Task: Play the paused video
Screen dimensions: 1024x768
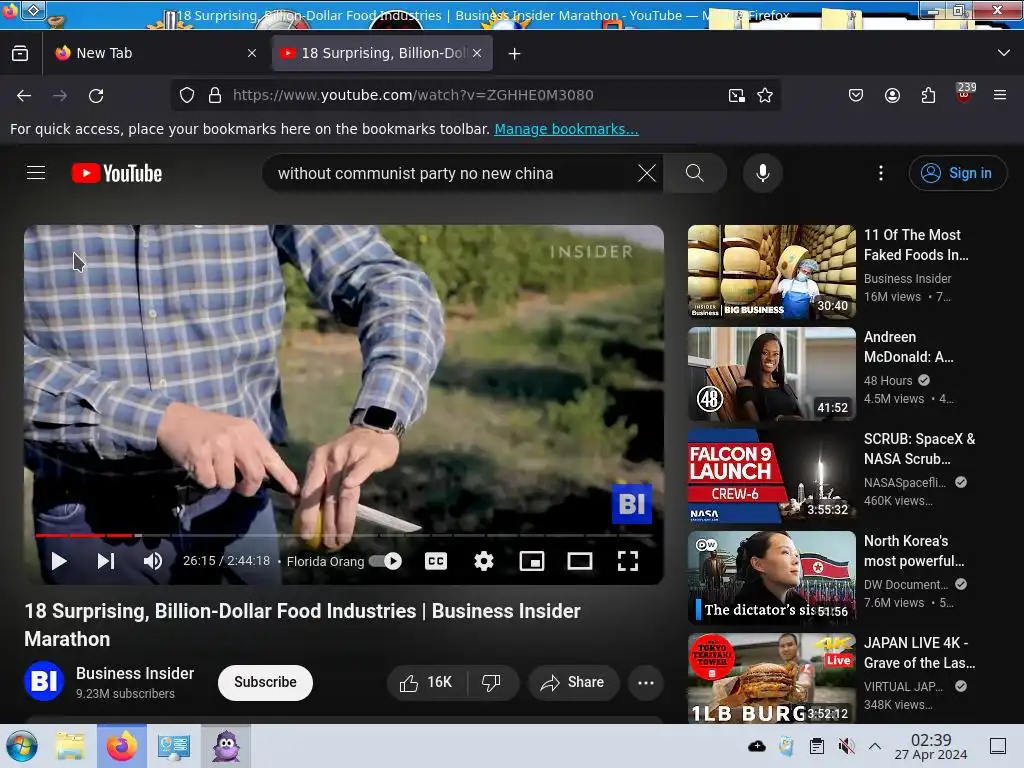Action: [x=59, y=561]
